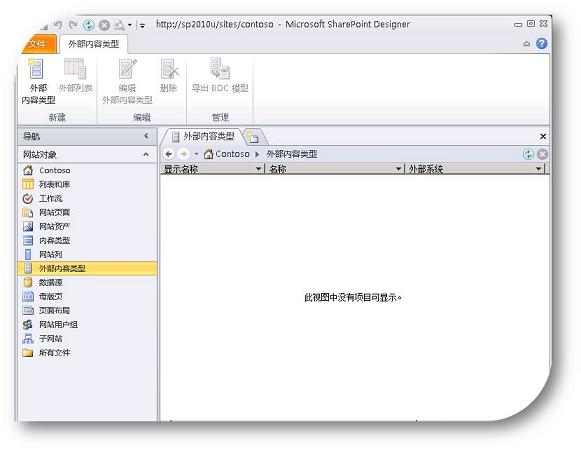Create new 外部内容类型 from the ribbon

point(38,82)
